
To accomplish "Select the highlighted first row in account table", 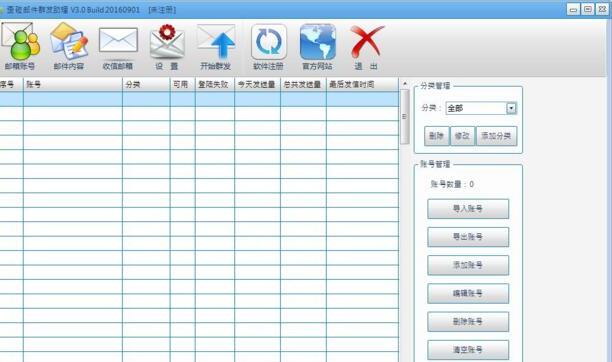I will [x=199, y=99].
